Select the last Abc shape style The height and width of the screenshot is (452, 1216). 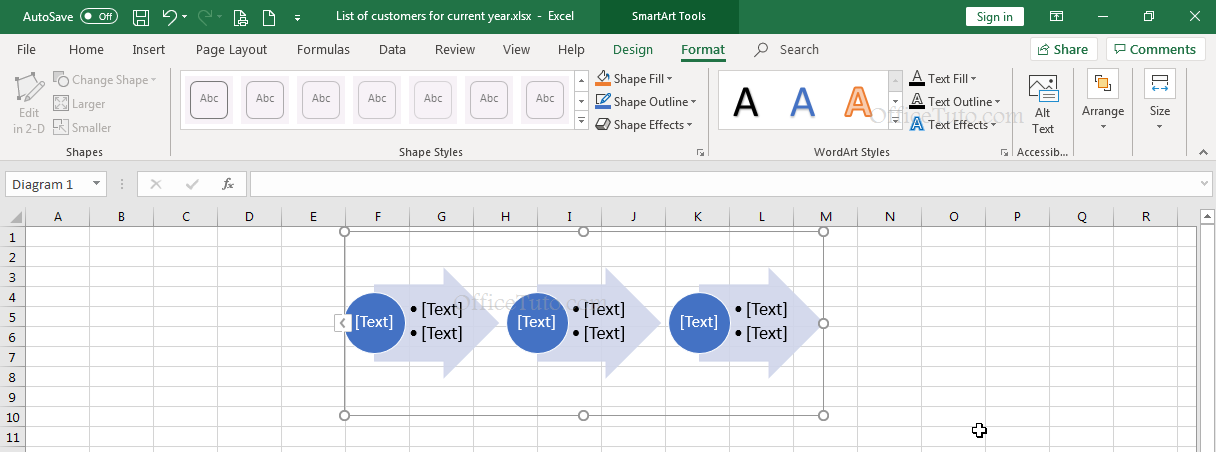pyautogui.click(x=545, y=99)
